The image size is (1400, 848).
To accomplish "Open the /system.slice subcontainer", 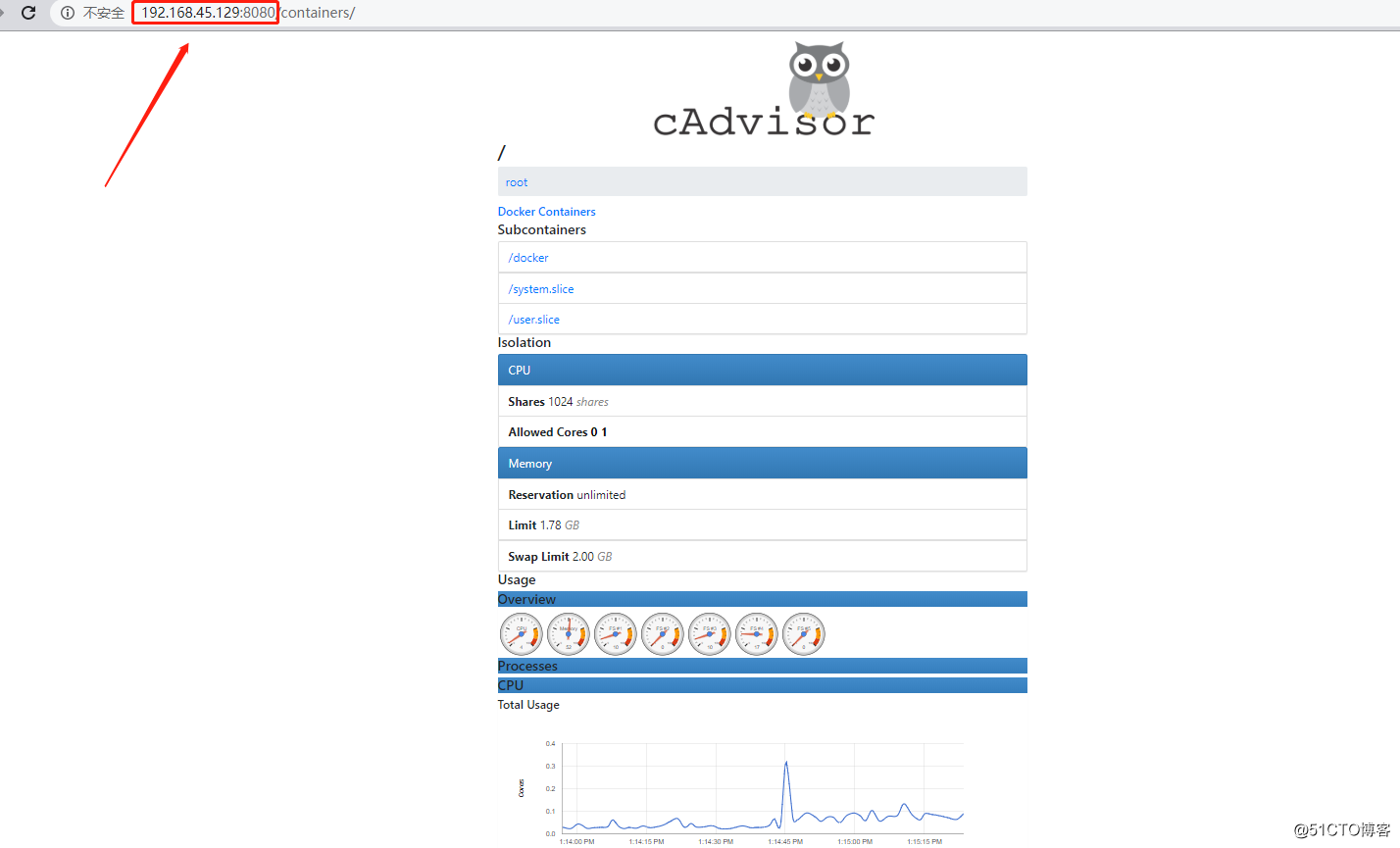I will [541, 289].
